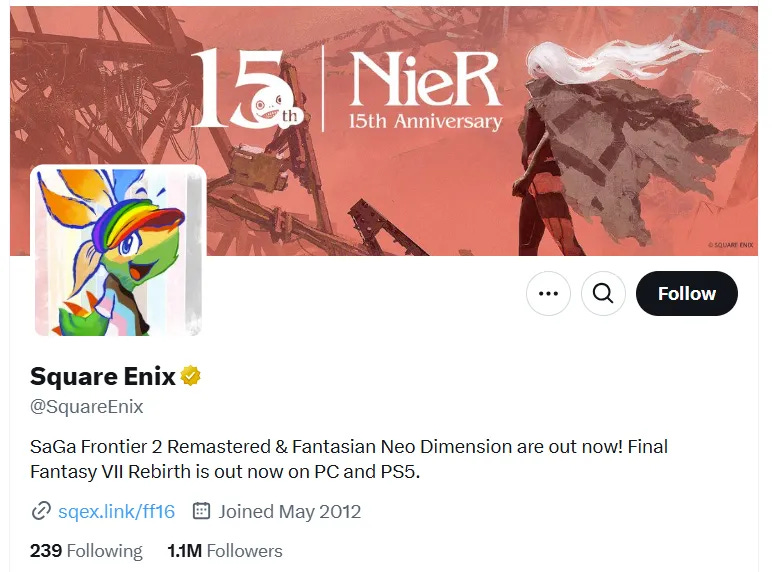View the 1.1M Followers list

point(225,550)
